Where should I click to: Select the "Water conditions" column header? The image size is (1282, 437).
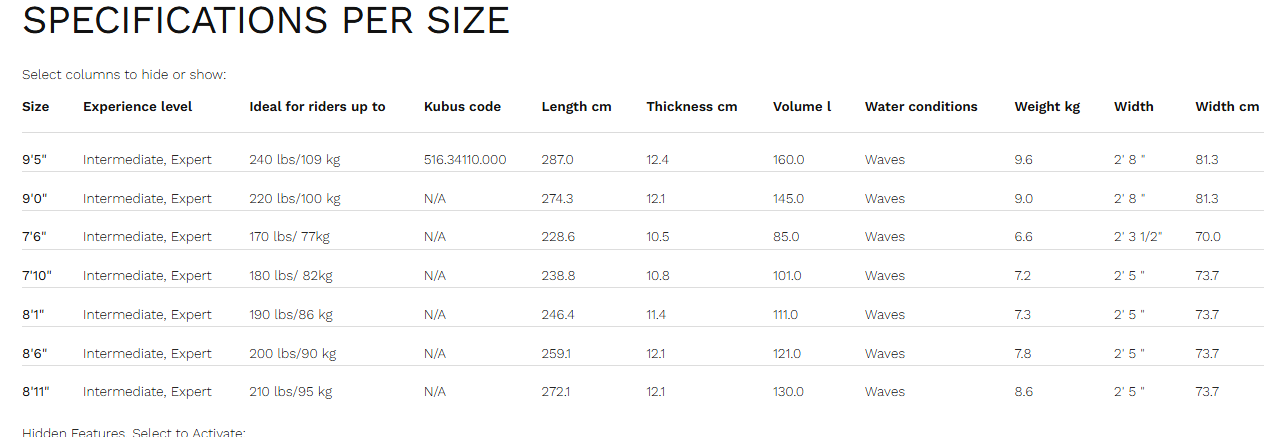click(x=921, y=107)
